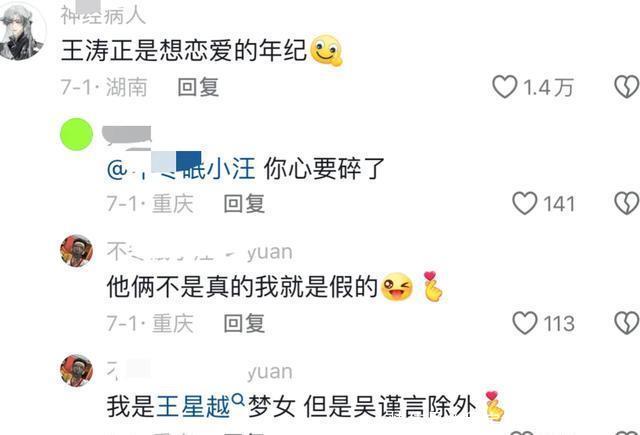Open the mentioned user @小汪 link
Screen dimensions: 640x435
181,169
